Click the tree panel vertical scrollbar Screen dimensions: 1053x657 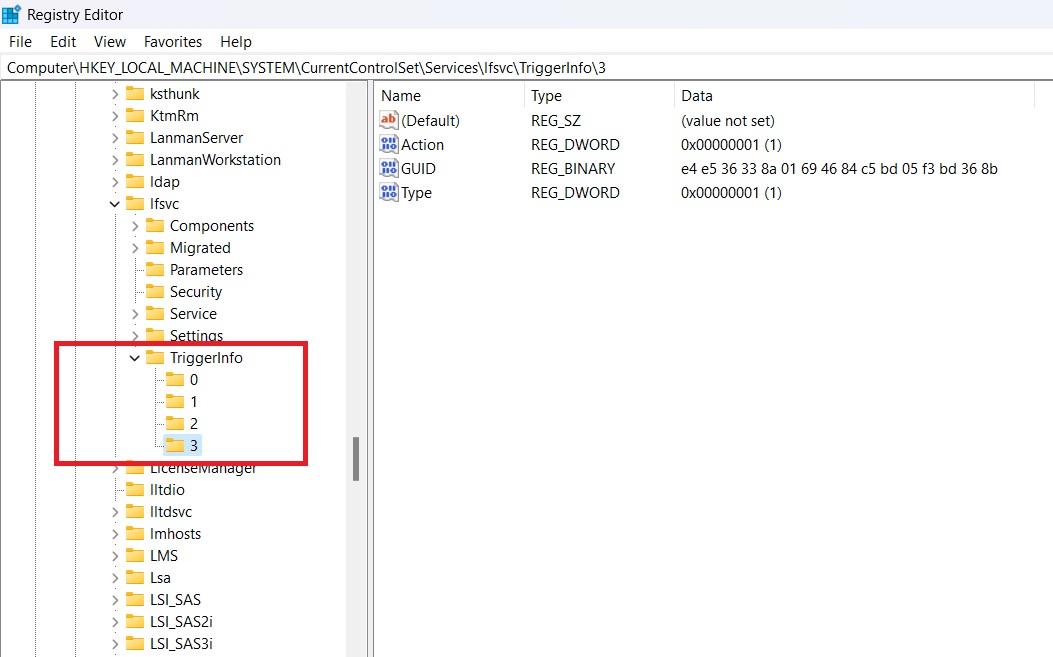pyautogui.click(x=357, y=460)
